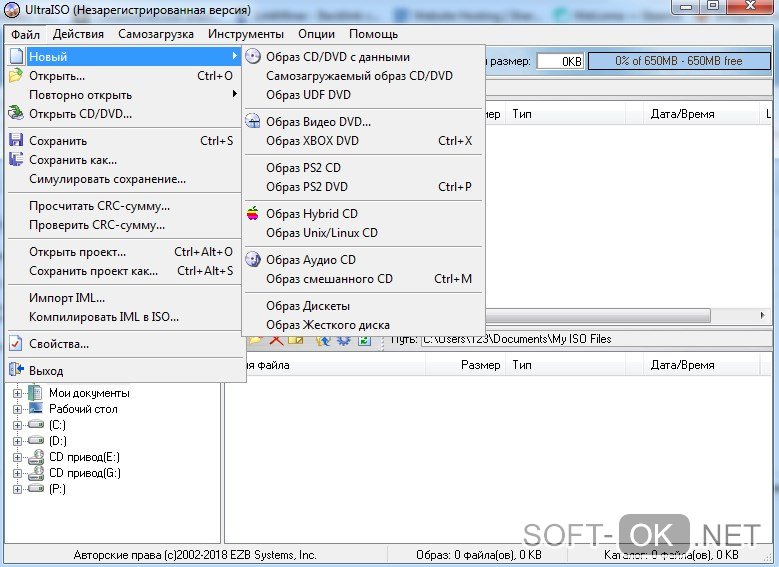Sort lower list by Размер column
The width and height of the screenshot is (779, 567).
click(465, 365)
